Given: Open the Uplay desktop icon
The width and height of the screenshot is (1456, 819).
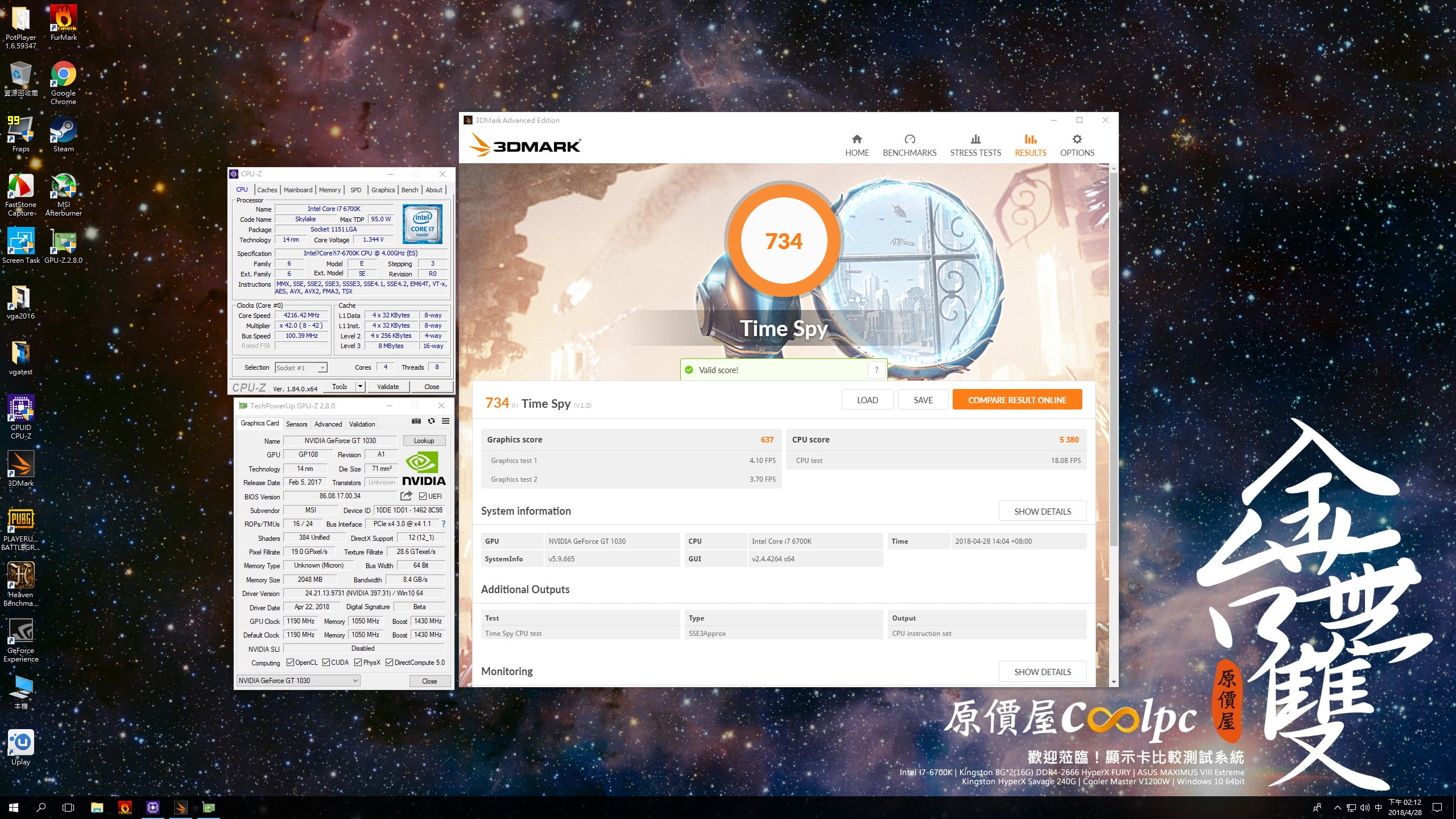Looking at the screenshot, I should tap(20, 747).
